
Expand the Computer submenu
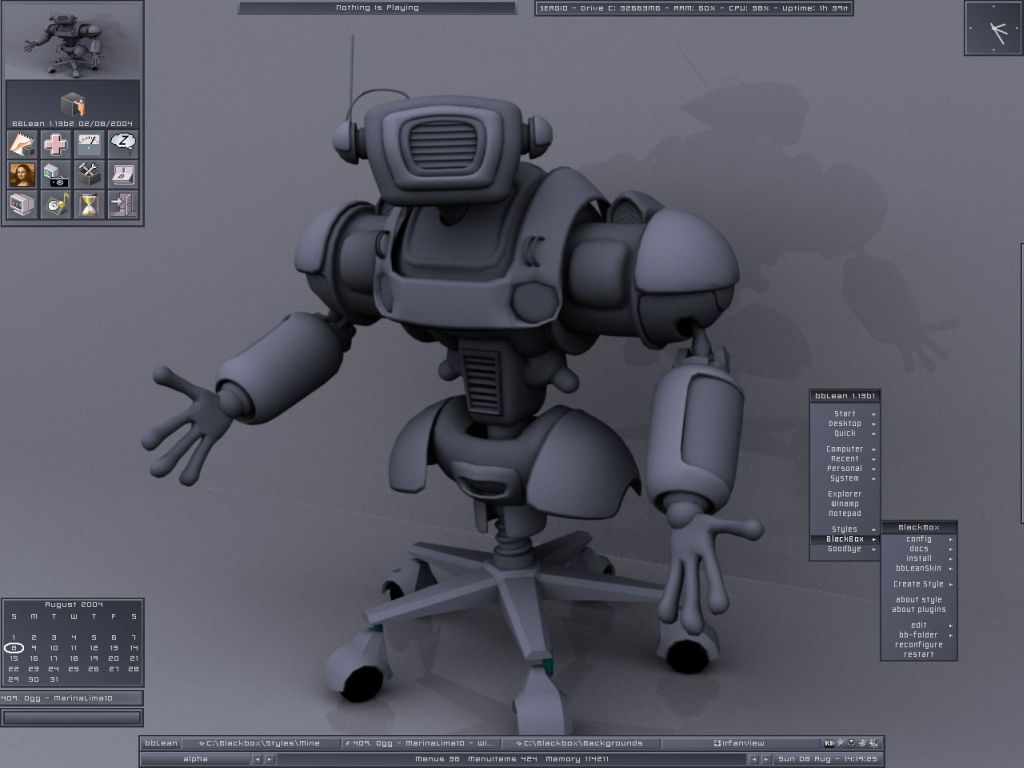point(846,449)
